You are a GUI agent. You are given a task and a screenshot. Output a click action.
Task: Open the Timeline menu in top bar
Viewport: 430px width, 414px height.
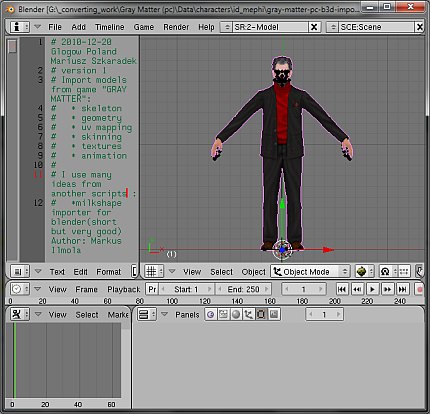(109, 27)
